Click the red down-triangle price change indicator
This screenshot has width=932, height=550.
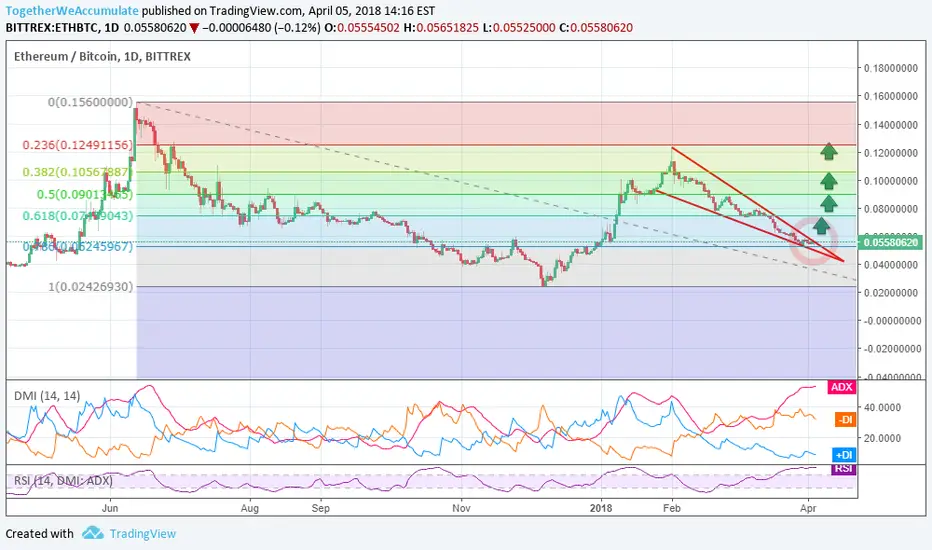(194, 28)
